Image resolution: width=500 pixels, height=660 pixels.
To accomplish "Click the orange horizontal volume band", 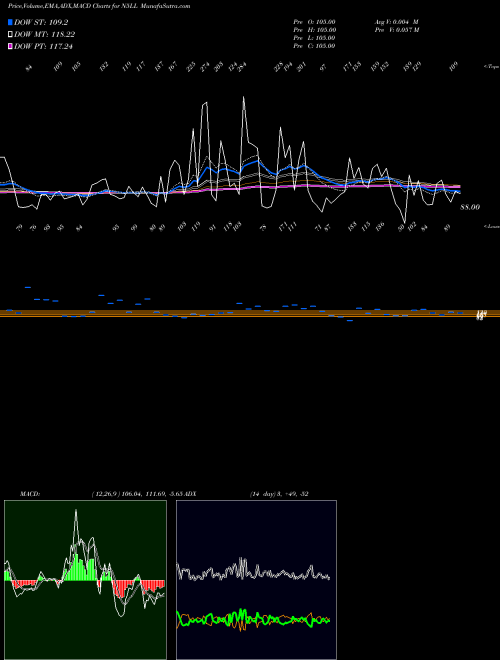I will (x=250, y=313).
